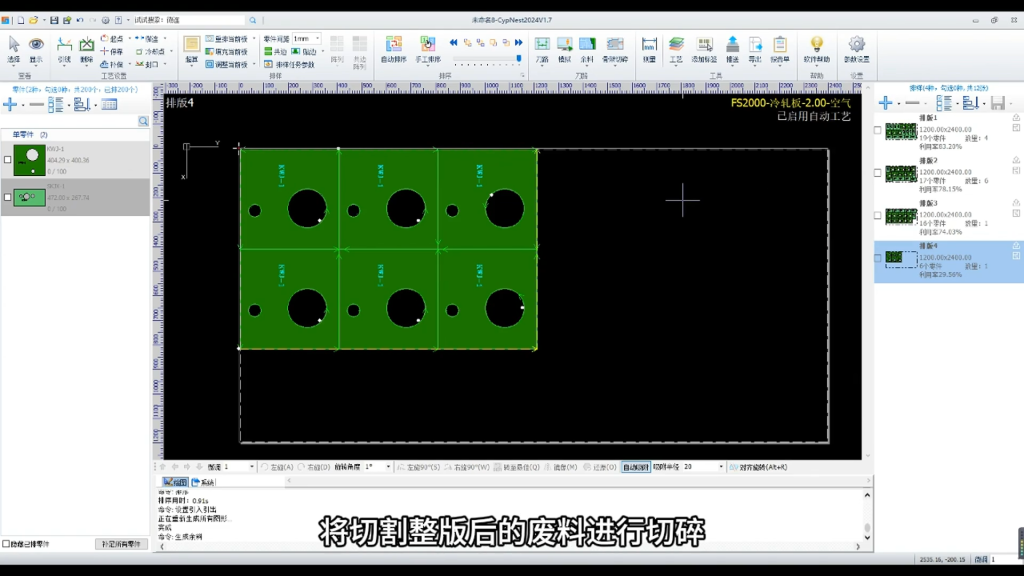The width and height of the screenshot is (1024, 576).
Task: Select the 引线 lead line tool
Action: (x=64, y=50)
